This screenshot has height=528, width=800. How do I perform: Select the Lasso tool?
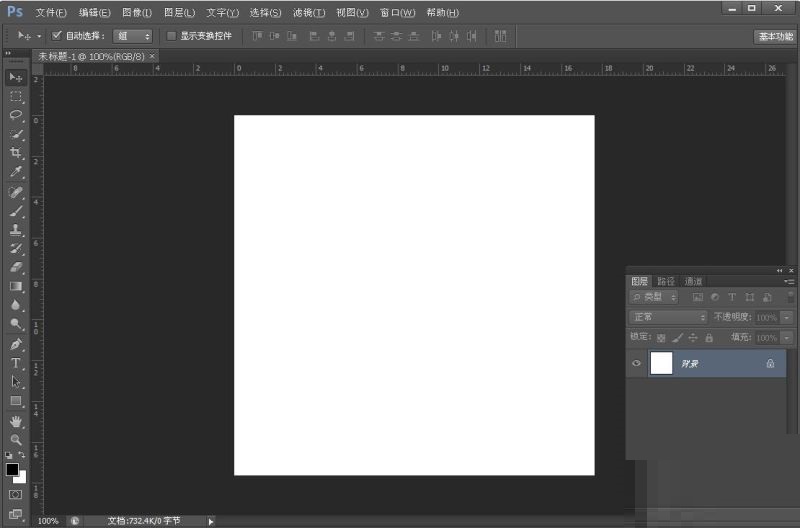(16, 115)
